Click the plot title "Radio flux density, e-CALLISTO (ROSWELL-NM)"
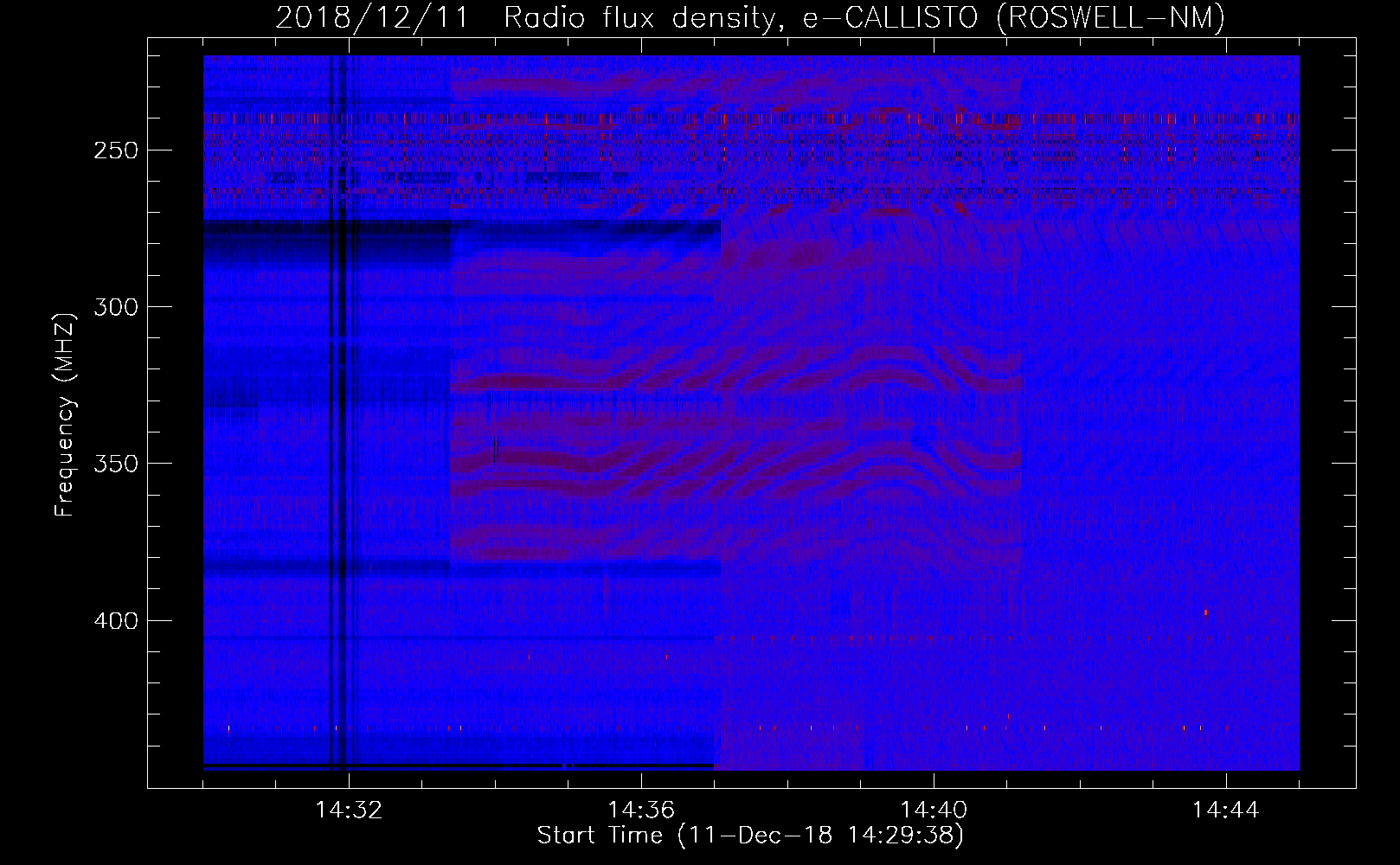1400x865 pixels. 864,17
